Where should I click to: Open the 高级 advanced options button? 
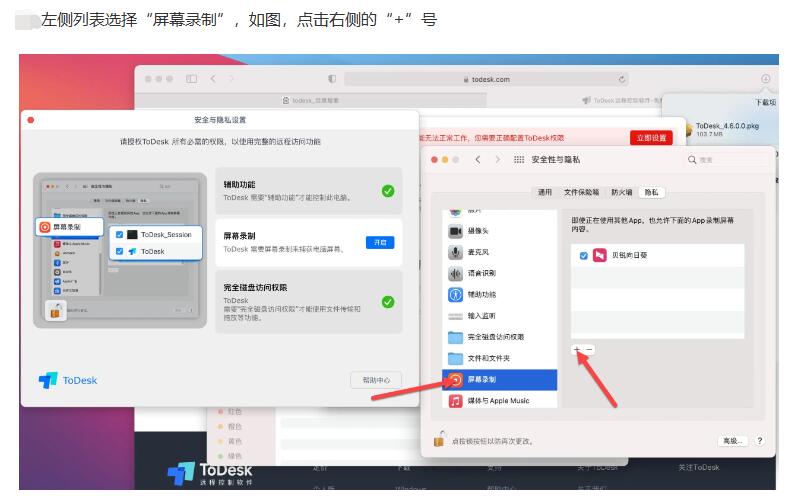[x=732, y=440]
